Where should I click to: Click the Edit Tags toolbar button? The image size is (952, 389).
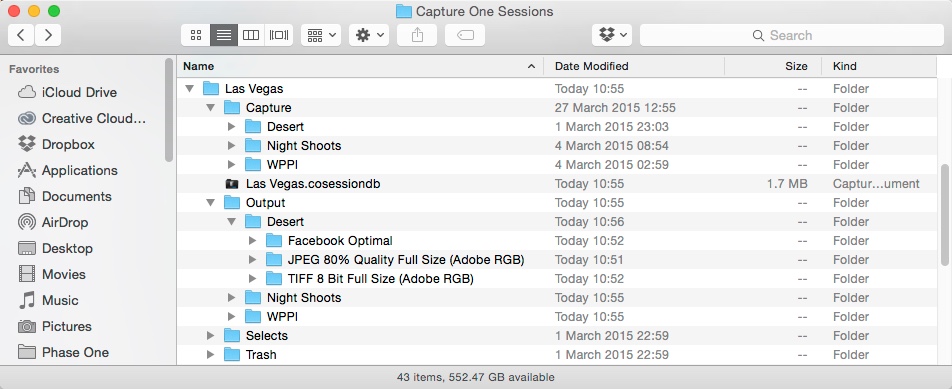click(464, 35)
